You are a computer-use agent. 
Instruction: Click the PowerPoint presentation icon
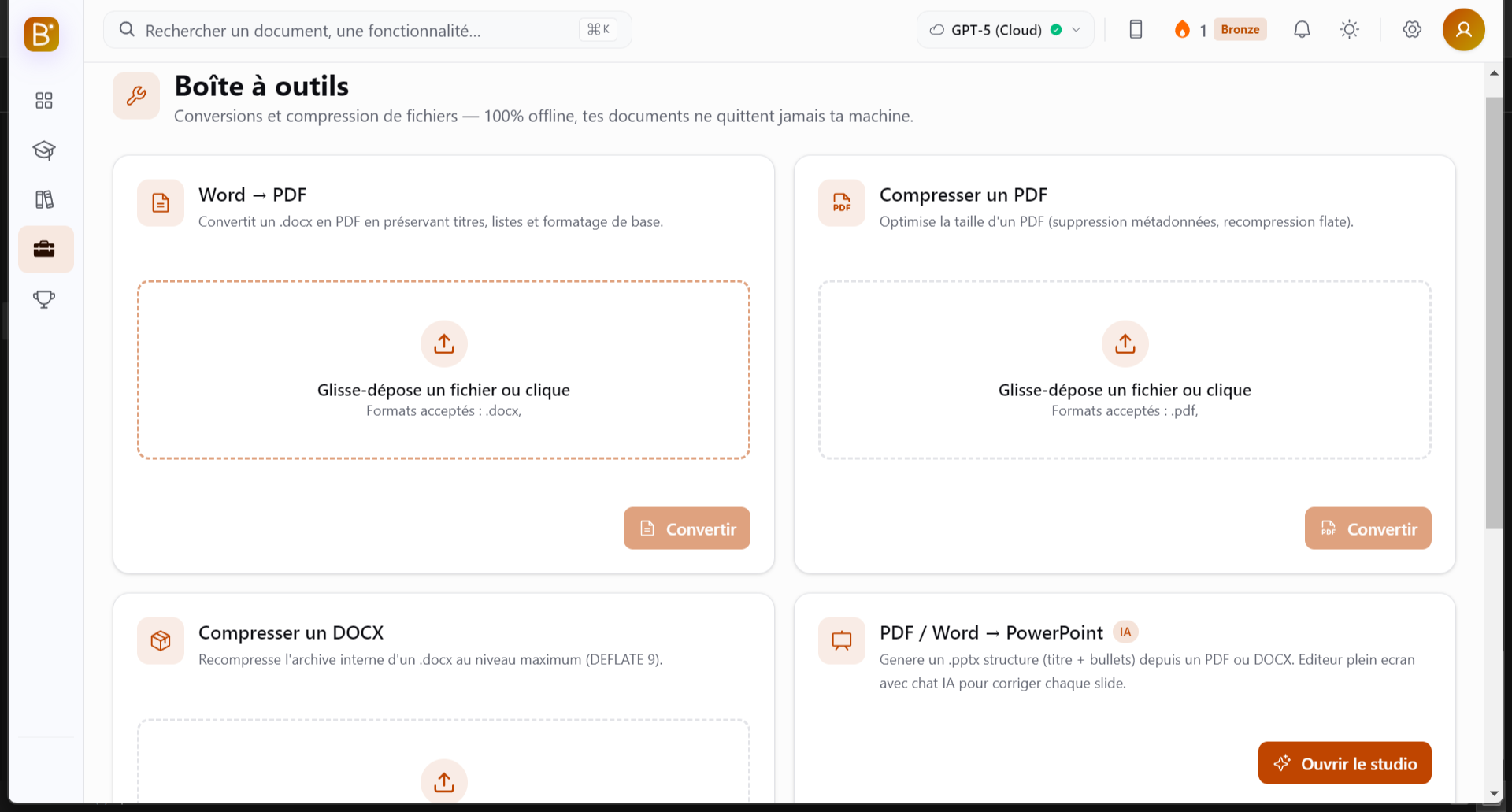coord(842,641)
